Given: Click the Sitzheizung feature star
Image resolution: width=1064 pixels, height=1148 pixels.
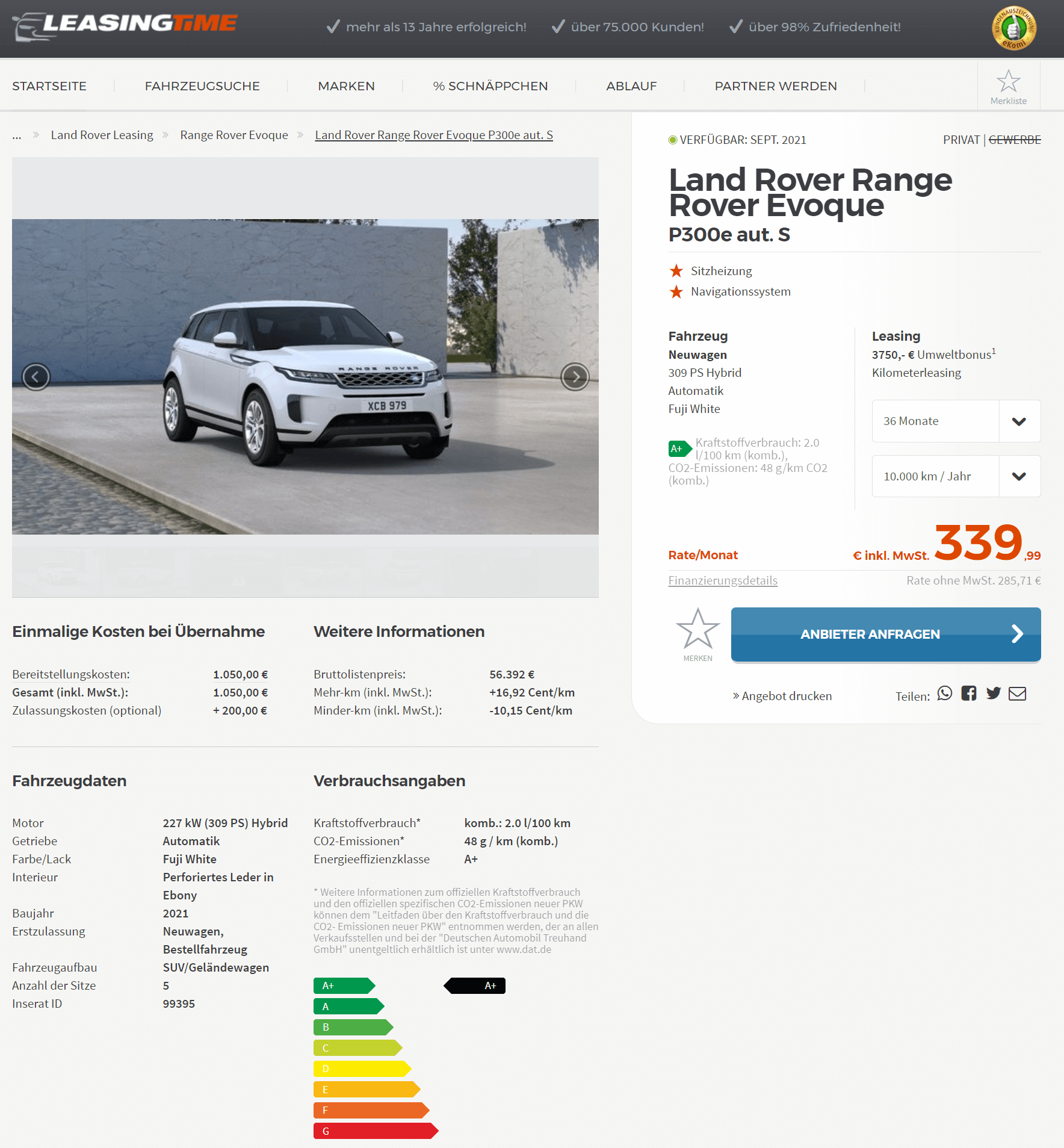Looking at the screenshot, I should click(x=676, y=271).
